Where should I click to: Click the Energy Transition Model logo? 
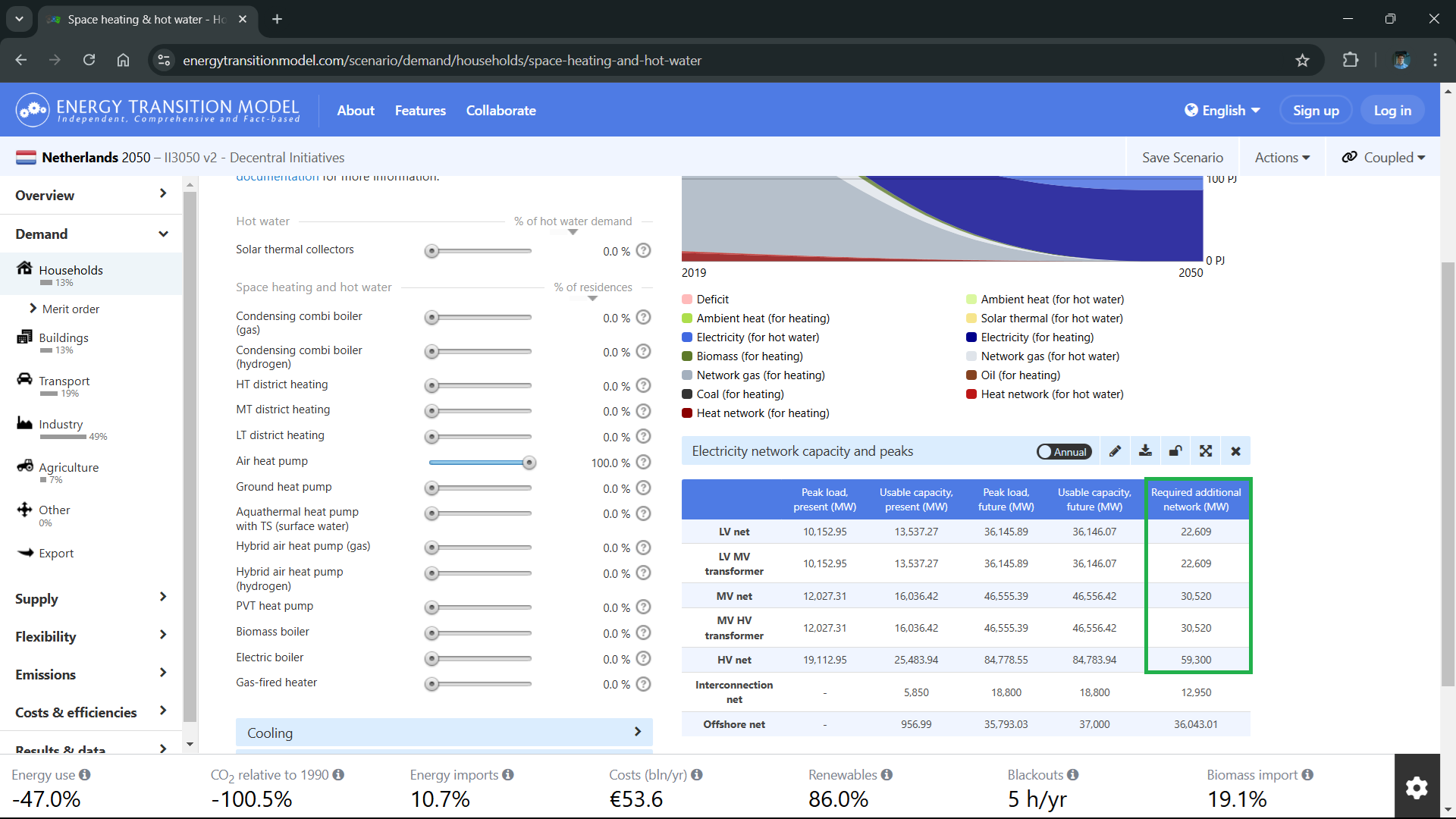point(158,111)
